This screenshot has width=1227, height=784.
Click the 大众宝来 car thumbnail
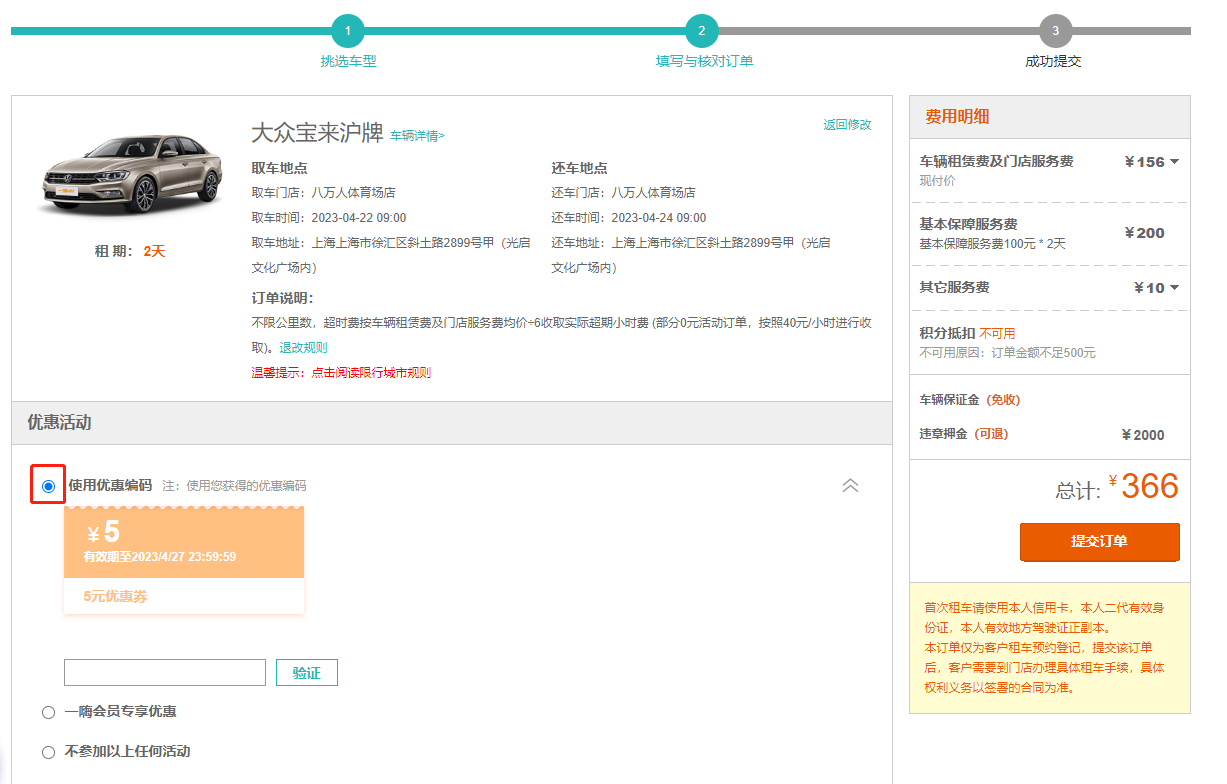click(x=130, y=176)
